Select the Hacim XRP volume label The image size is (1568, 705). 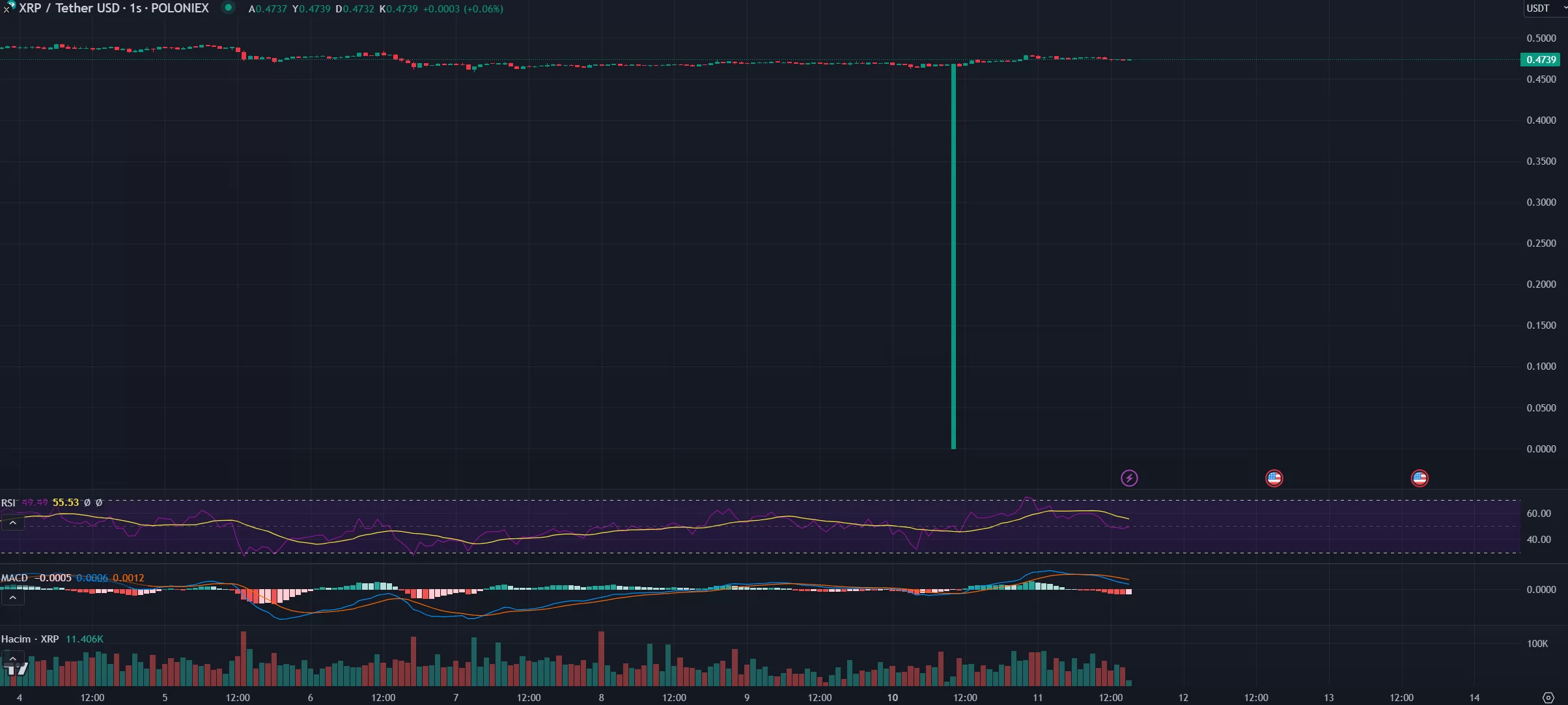(30, 639)
